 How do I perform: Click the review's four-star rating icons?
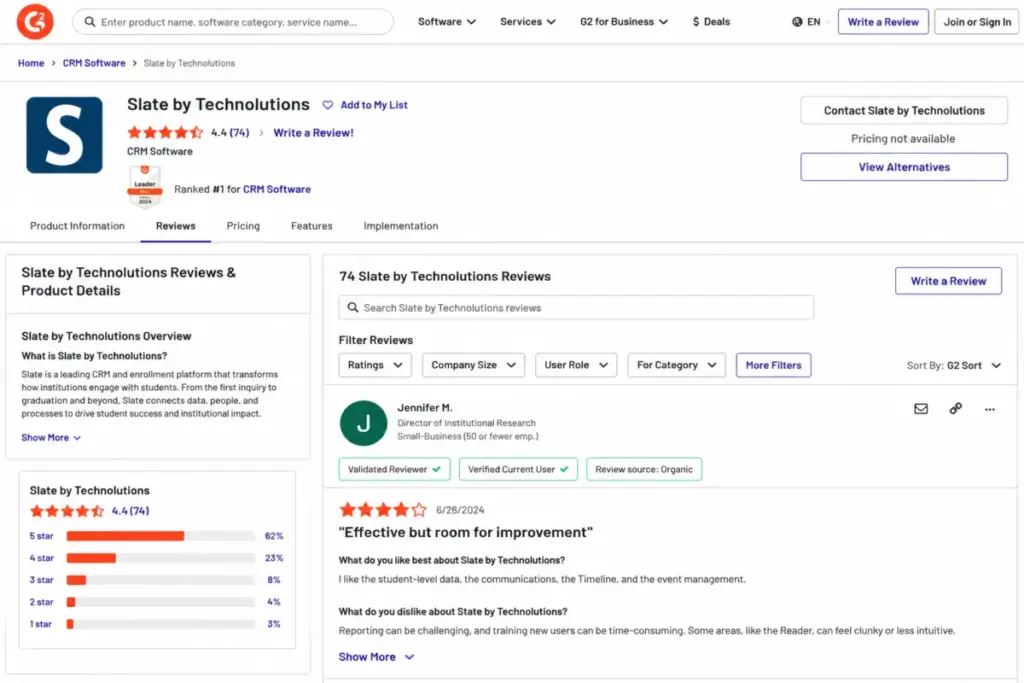[x=383, y=510]
